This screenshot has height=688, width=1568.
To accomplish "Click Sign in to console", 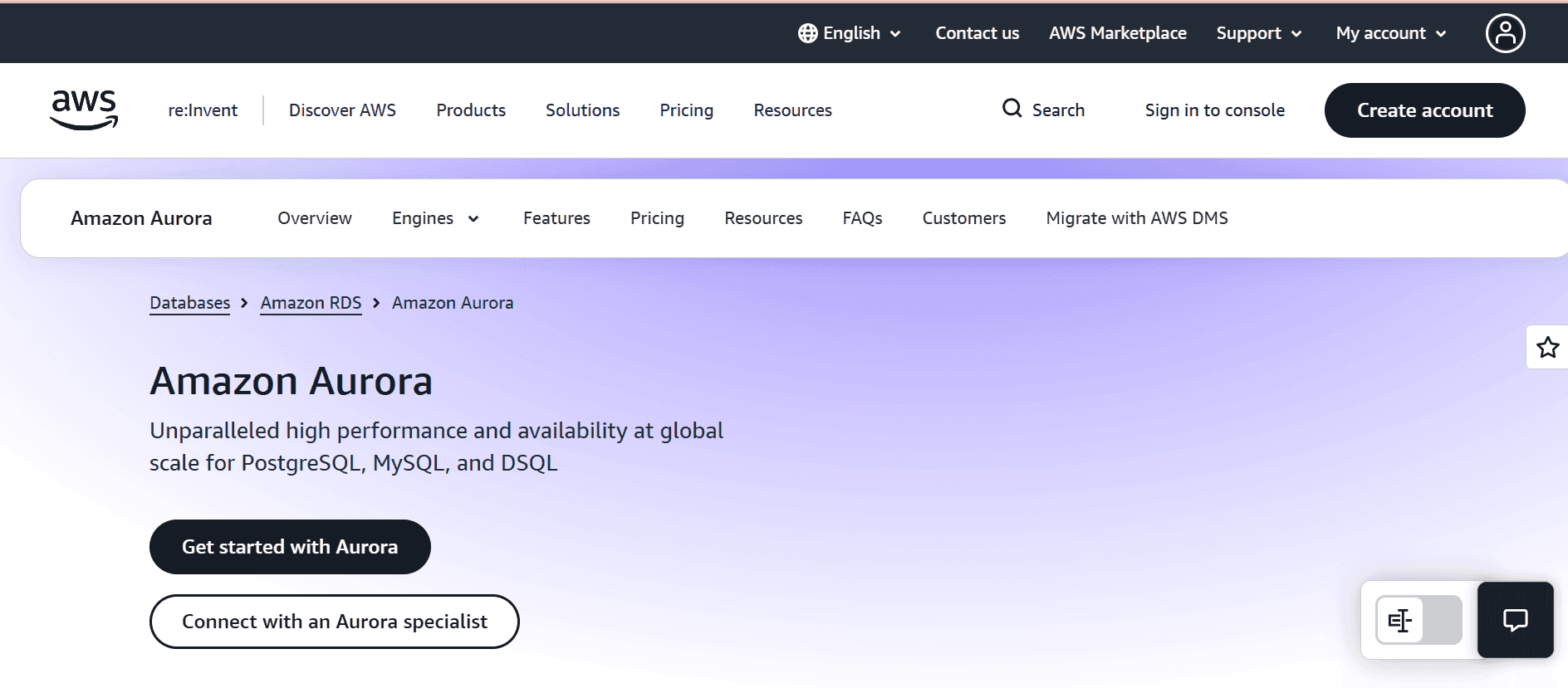I will [x=1214, y=110].
